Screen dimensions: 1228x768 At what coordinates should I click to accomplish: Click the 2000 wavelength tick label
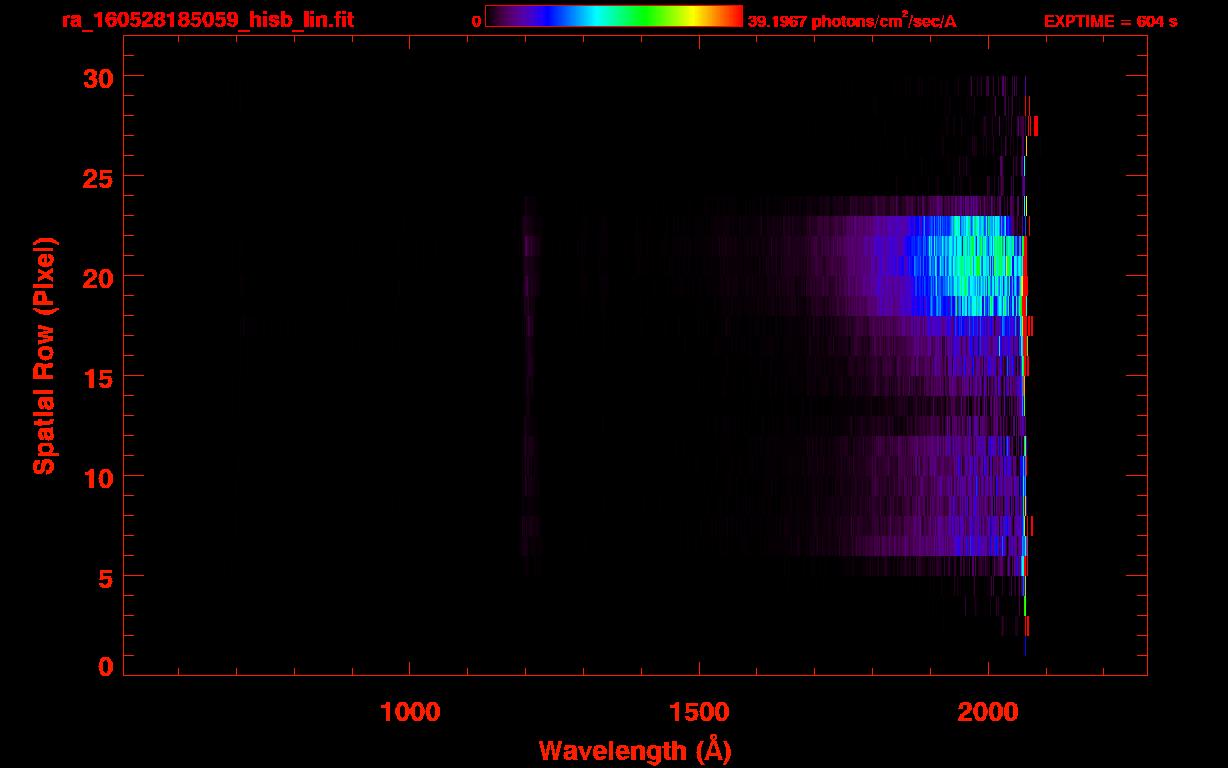[988, 712]
